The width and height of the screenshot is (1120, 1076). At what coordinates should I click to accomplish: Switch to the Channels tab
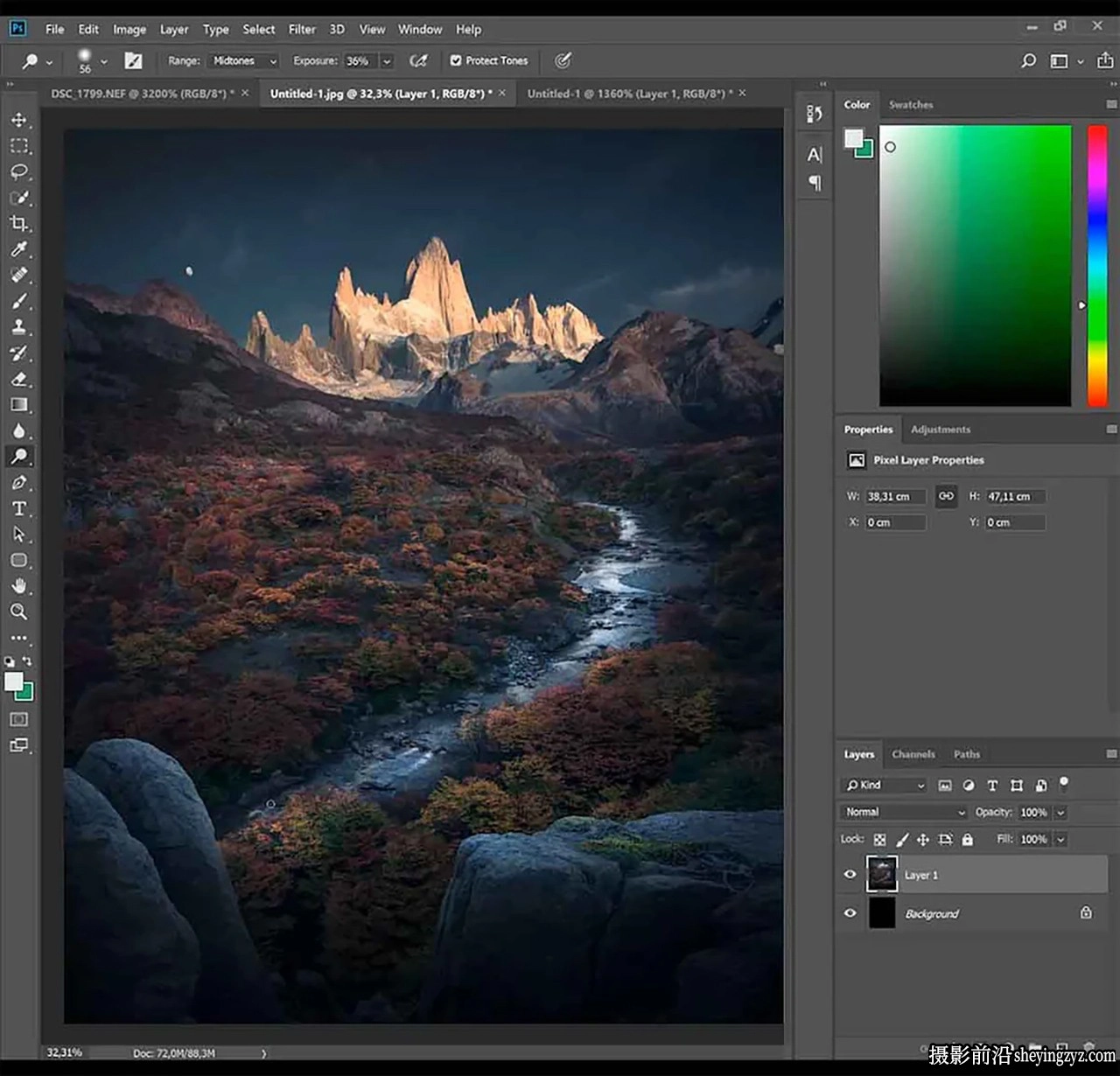point(913,754)
